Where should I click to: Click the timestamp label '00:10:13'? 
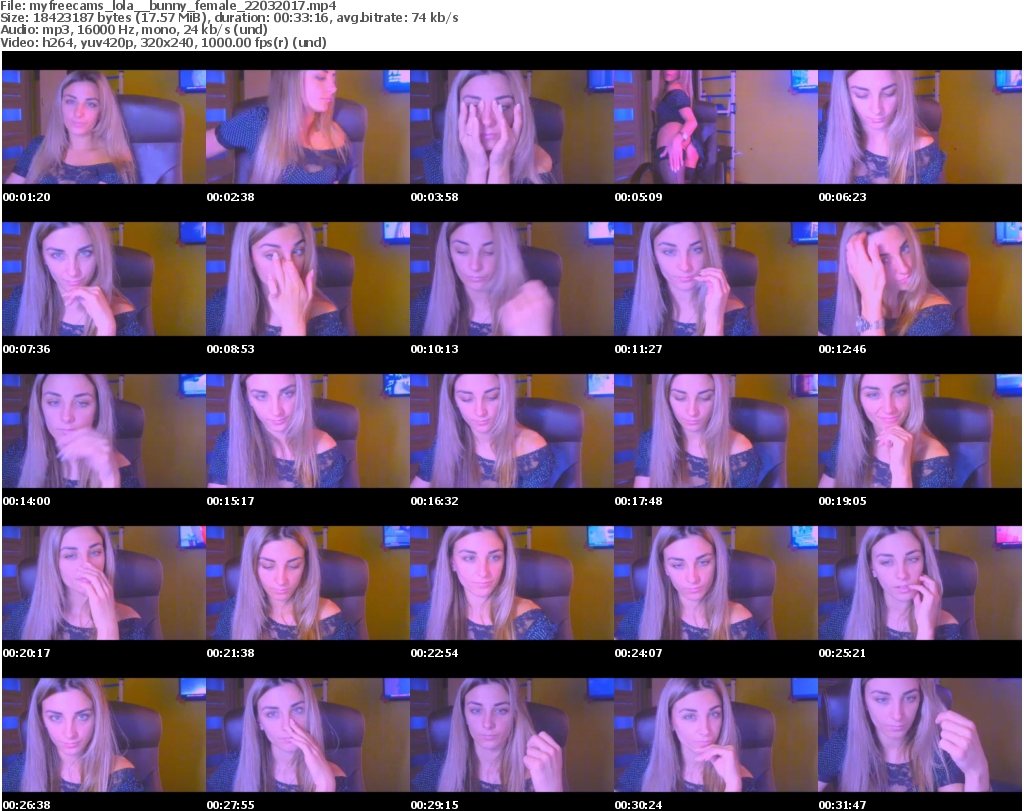(434, 349)
